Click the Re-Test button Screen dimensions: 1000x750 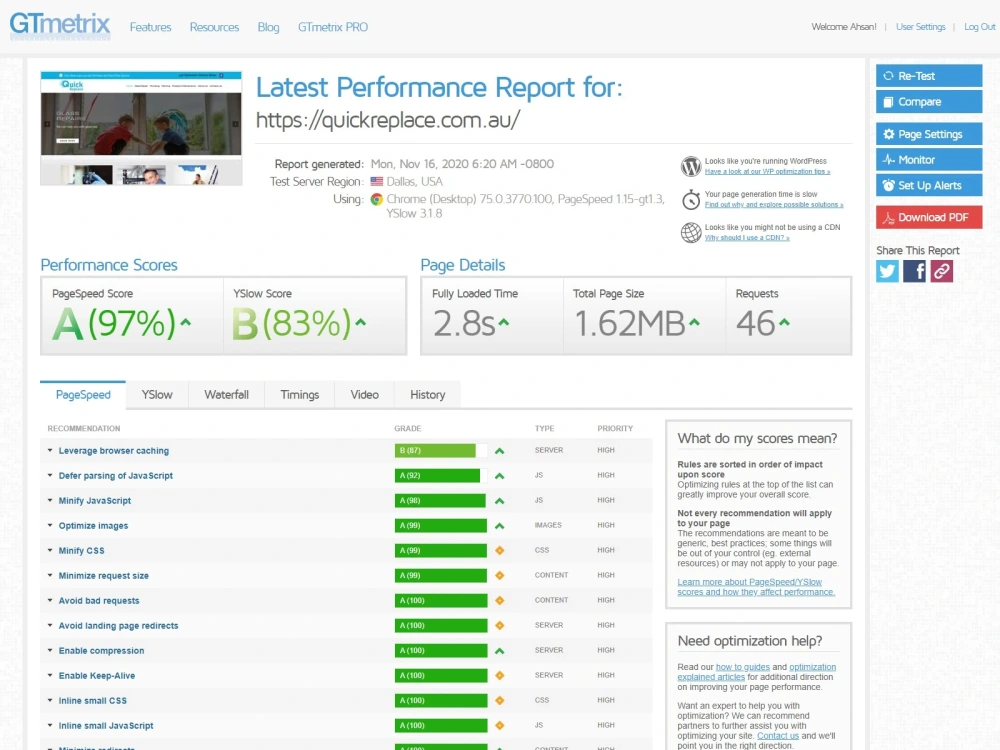[x=928, y=75]
